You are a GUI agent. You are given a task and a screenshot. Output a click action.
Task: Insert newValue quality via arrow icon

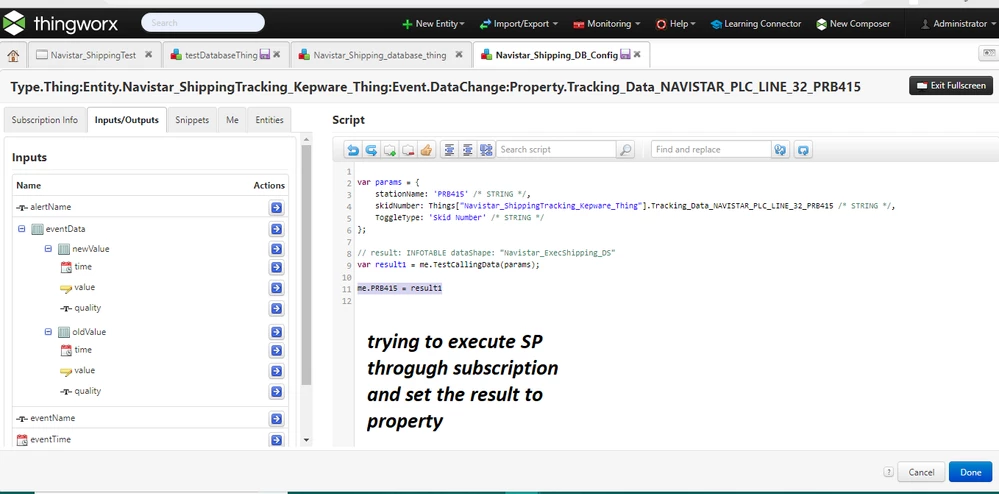(277, 309)
